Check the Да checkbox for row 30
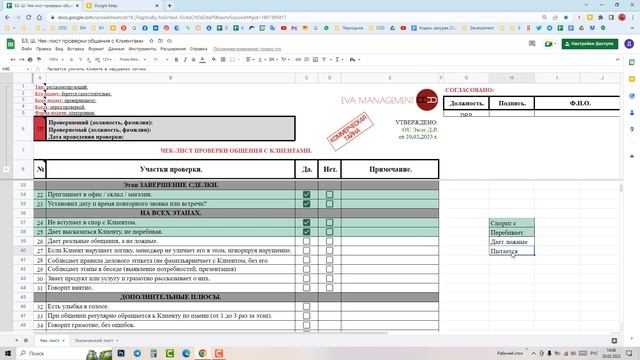Screen dimensions: 640x360 click(x=307, y=278)
